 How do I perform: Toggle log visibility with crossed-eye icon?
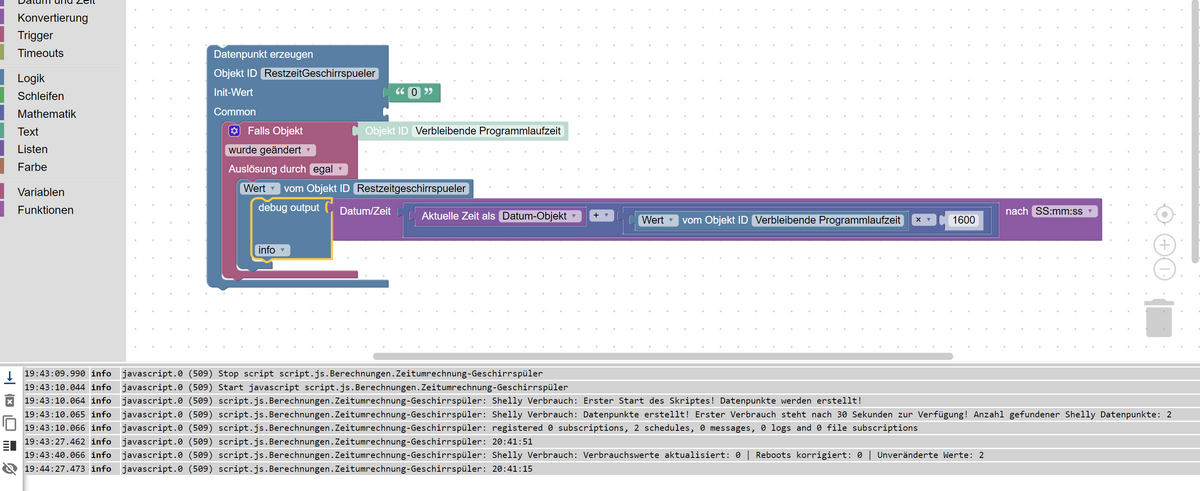point(9,468)
